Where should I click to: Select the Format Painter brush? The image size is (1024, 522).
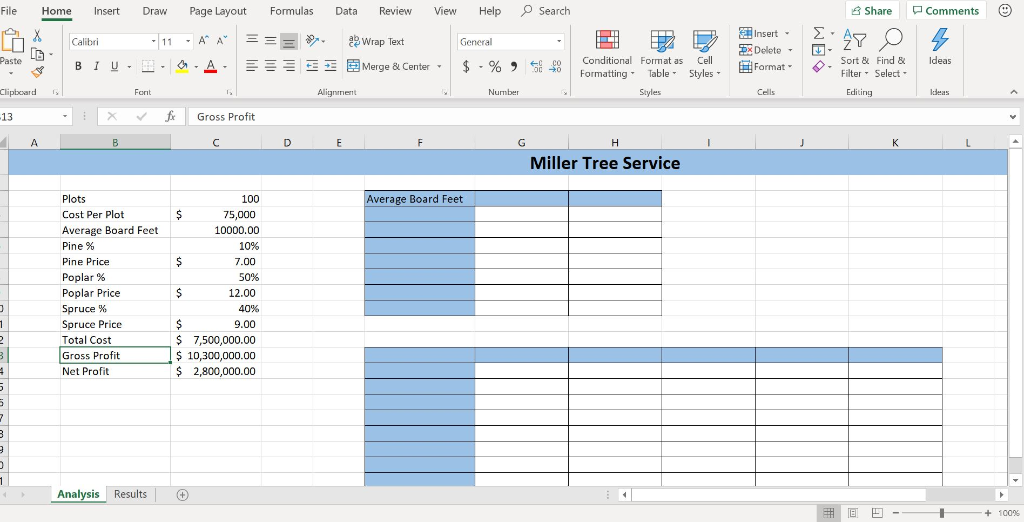coord(37,72)
